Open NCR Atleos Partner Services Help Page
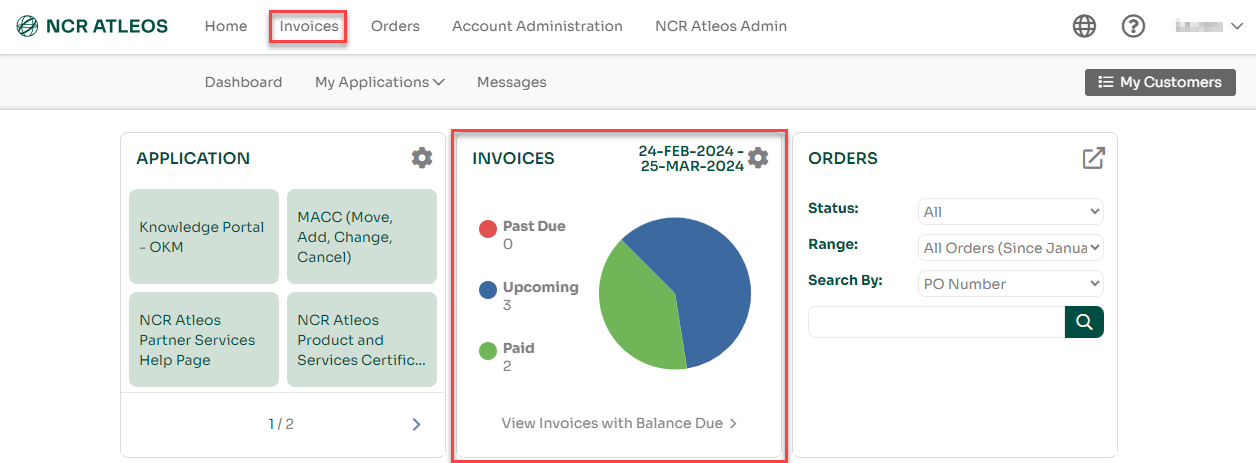Screen dimensions: 1256x463 [x=204, y=340]
